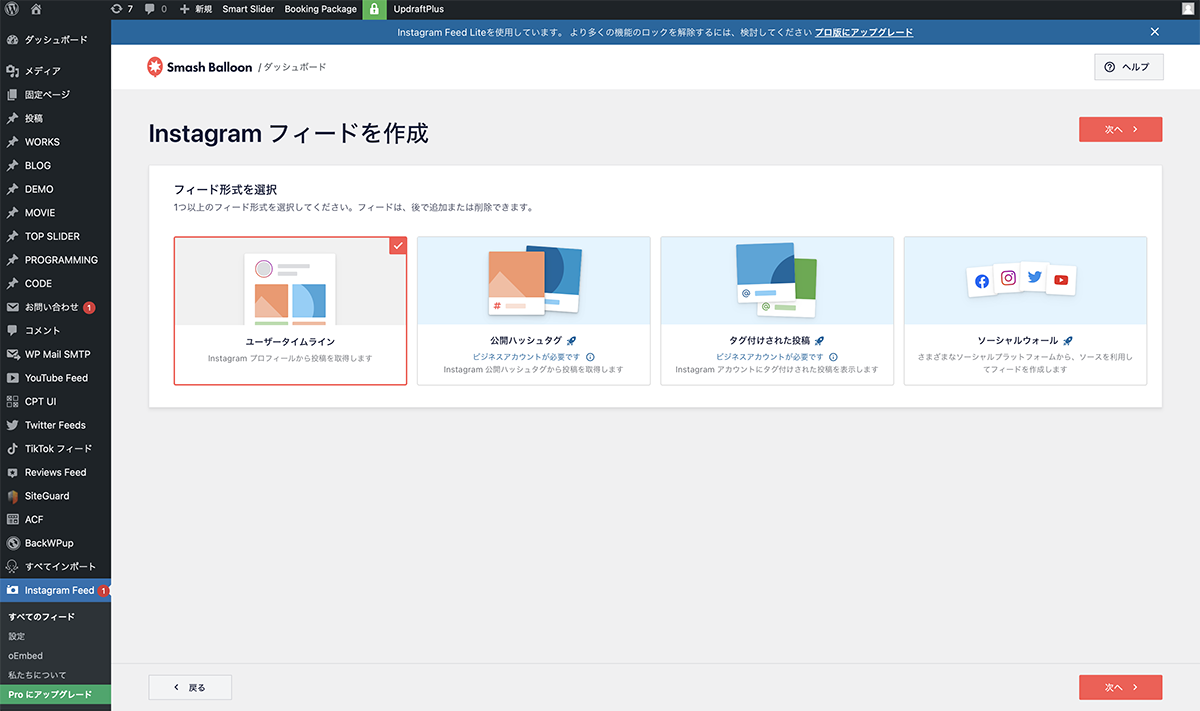Screen dimensions: 1200x711
Task: Open the ヘルプ help button
Action: coord(1128,67)
